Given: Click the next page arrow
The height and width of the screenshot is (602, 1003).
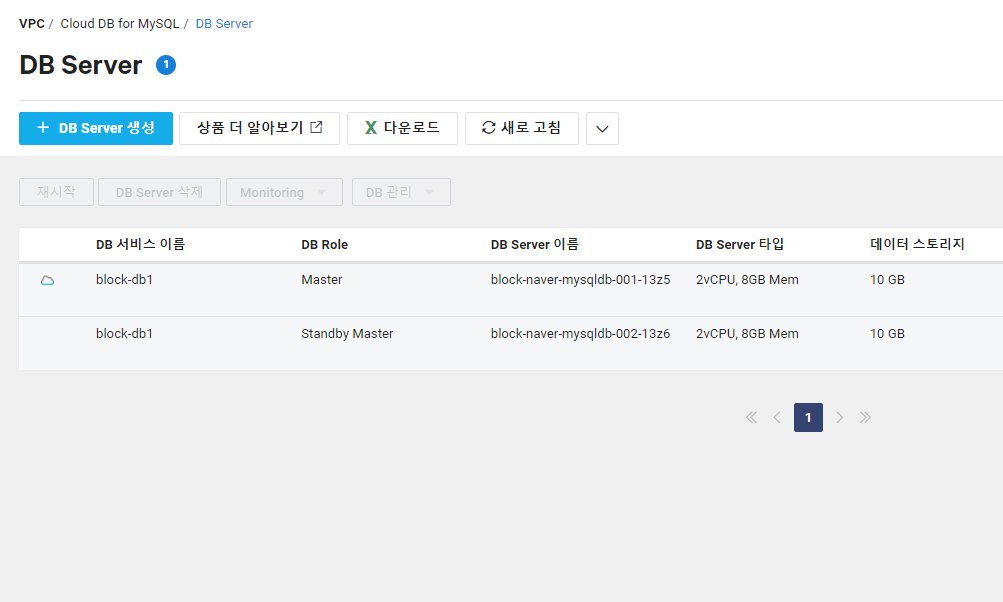Looking at the screenshot, I should click(x=839, y=417).
